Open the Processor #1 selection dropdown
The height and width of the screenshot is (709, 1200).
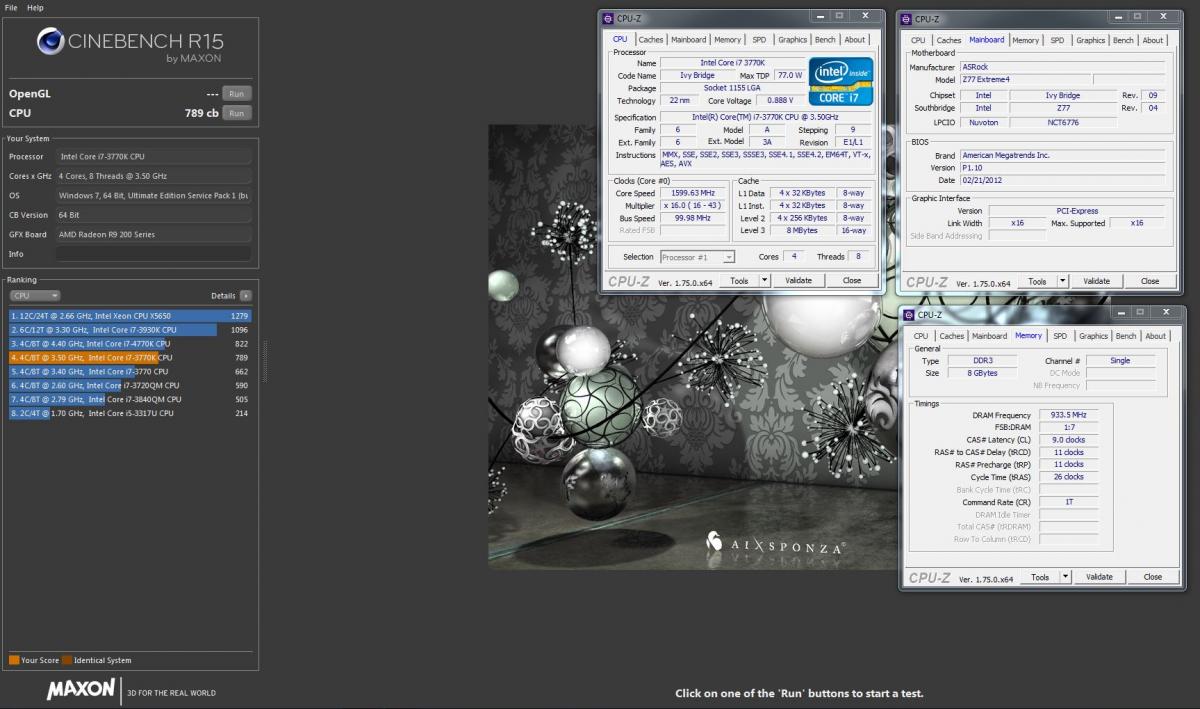(x=698, y=257)
